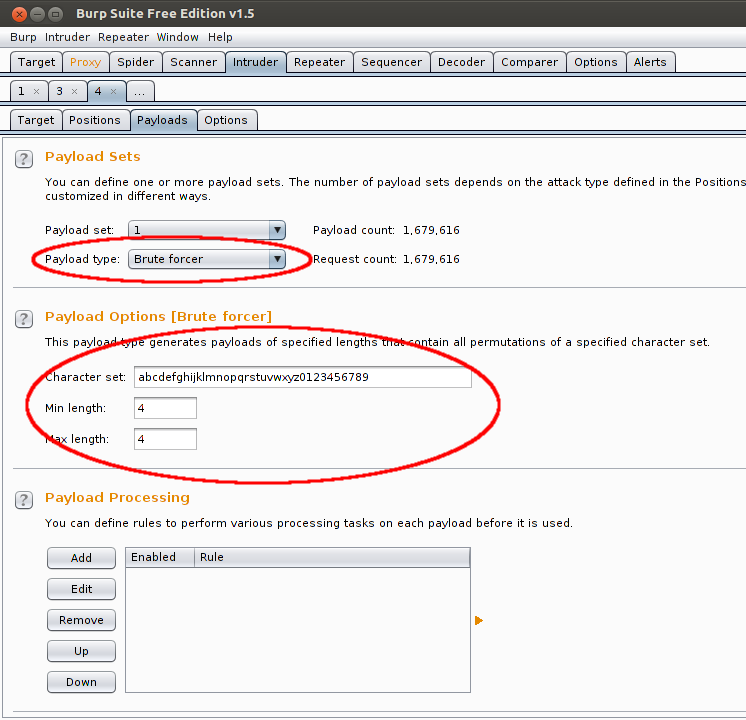Image resolution: width=746 pixels, height=720 pixels.
Task: Click the Enabled column header
Action: pyautogui.click(x=160, y=557)
